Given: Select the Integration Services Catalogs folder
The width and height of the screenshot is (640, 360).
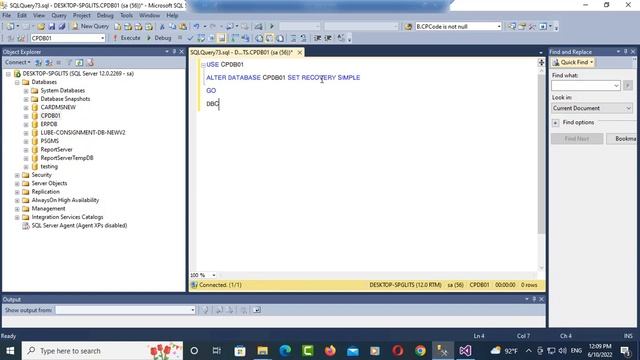Looking at the screenshot, I should [x=67, y=217].
